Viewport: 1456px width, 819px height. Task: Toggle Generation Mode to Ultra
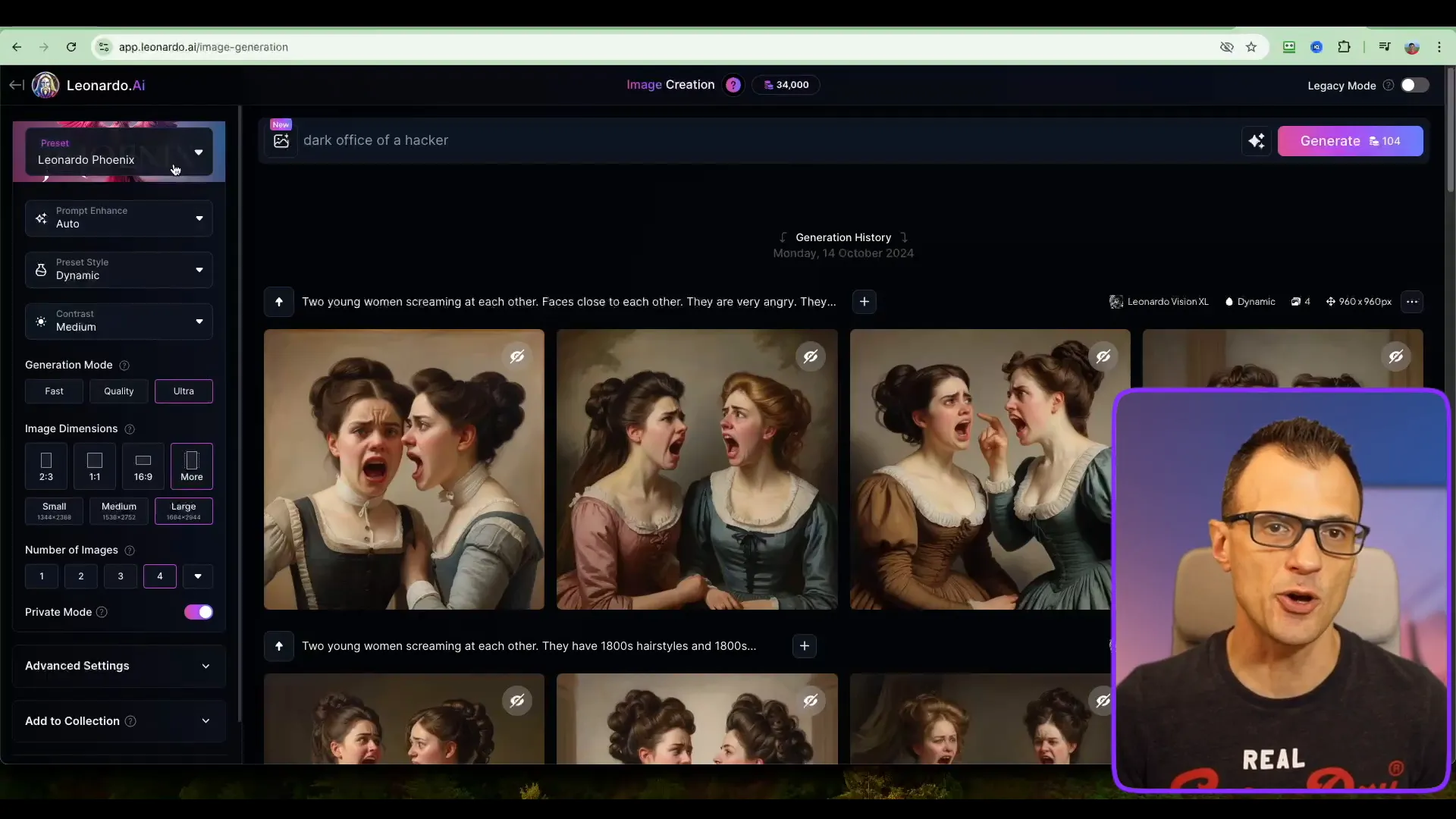pyautogui.click(x=184, y=391)
